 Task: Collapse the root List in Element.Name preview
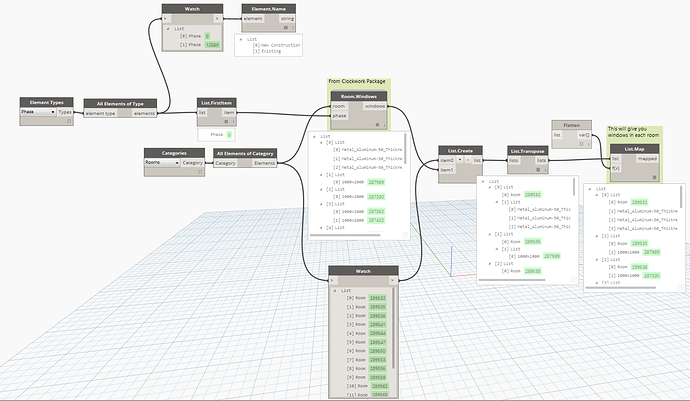[x=241, y=39]
